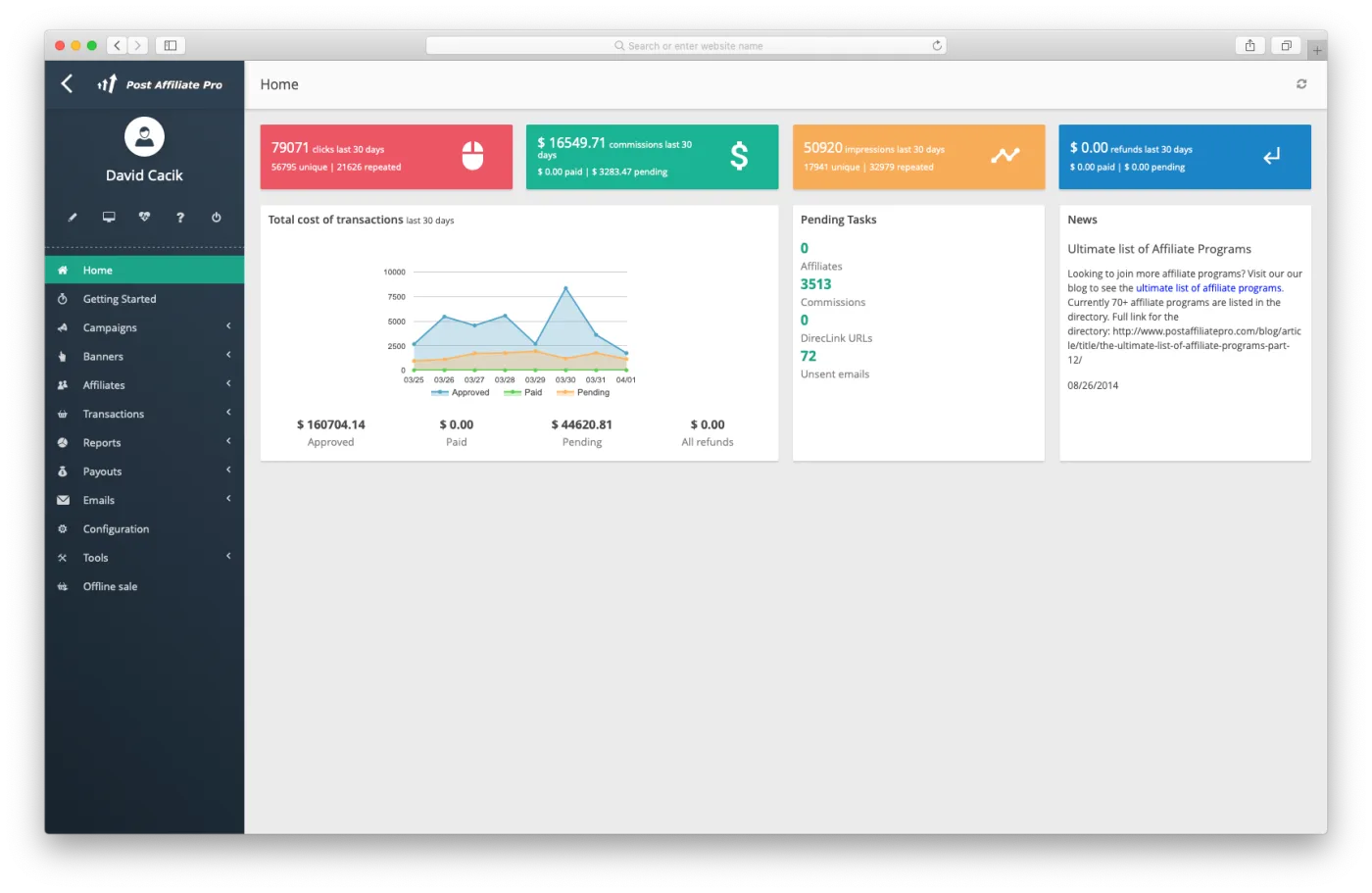Viewport: 1372px width, 893px height.
Task: Click the refresh icon beside Home header
Action: (x=1301, y=84)
